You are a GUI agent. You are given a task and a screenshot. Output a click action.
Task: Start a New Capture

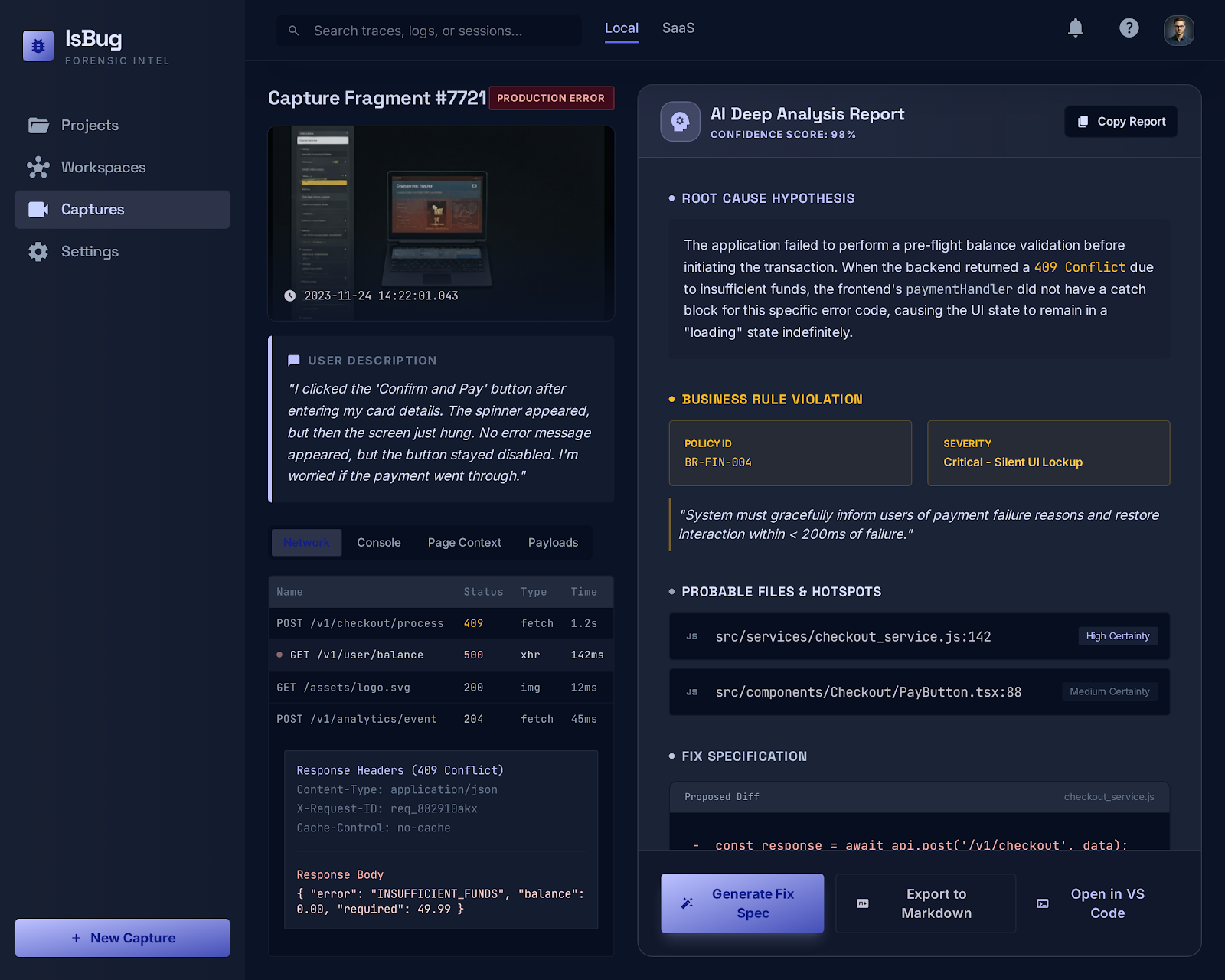tap(122, 938)
